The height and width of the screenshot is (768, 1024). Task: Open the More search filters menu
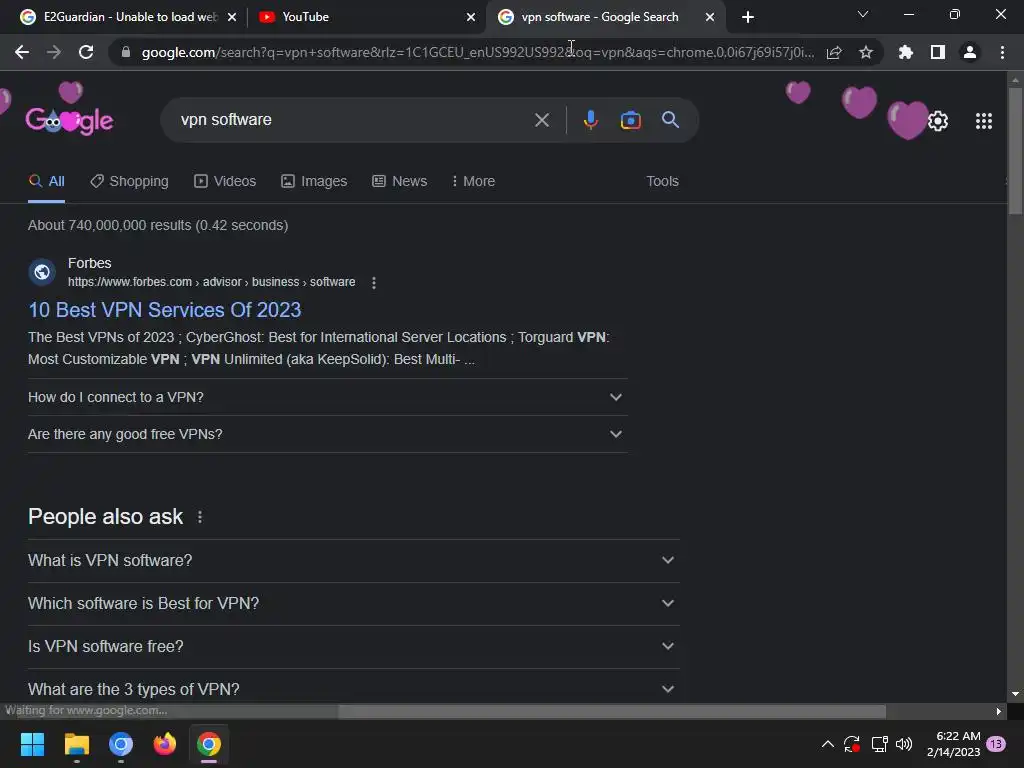[473, 182]
